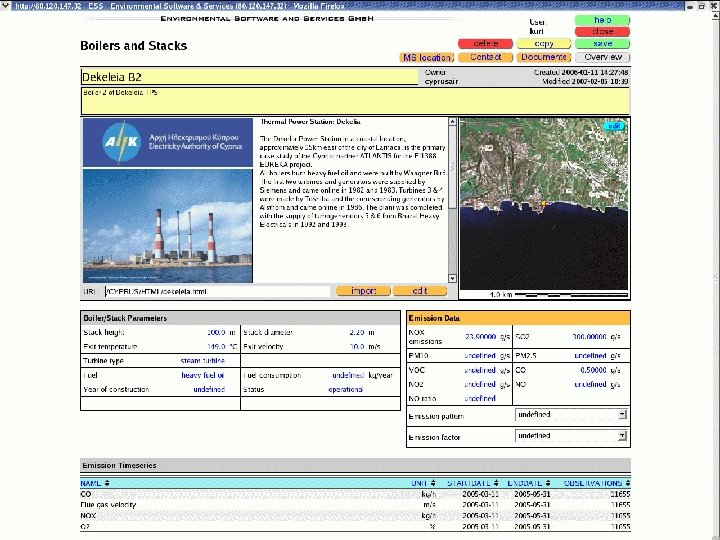
Task: Click the green help button
Action: coord(602,20)
